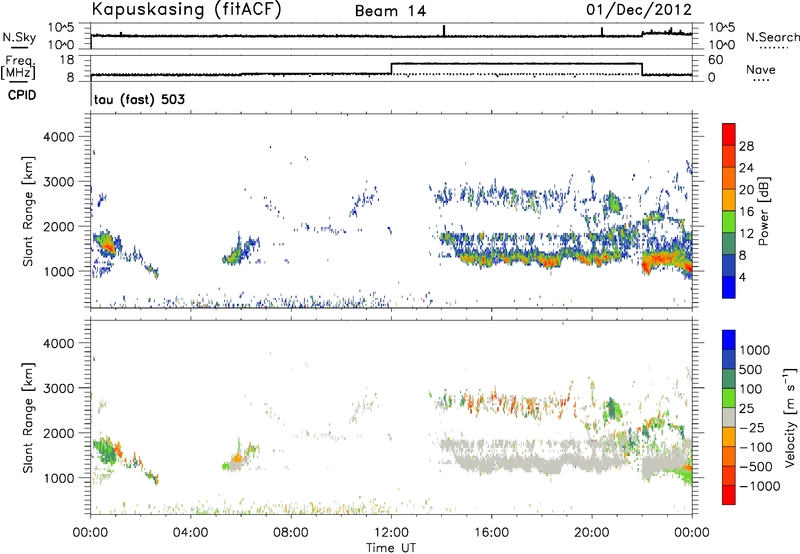The width and height of the screenshot is (800, 554).
Task: Click the CPID row label
Action: point(22,95)
